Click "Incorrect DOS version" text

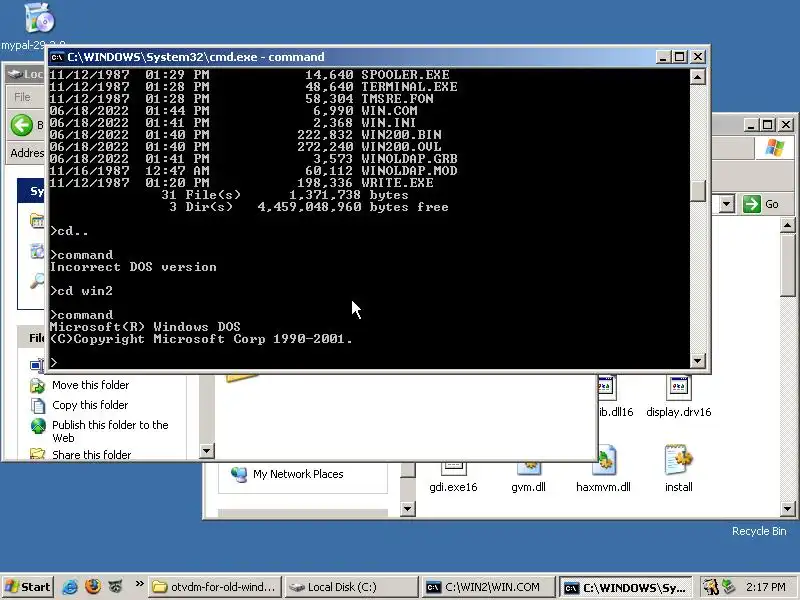pyautogui.click(x=133, y=267)
